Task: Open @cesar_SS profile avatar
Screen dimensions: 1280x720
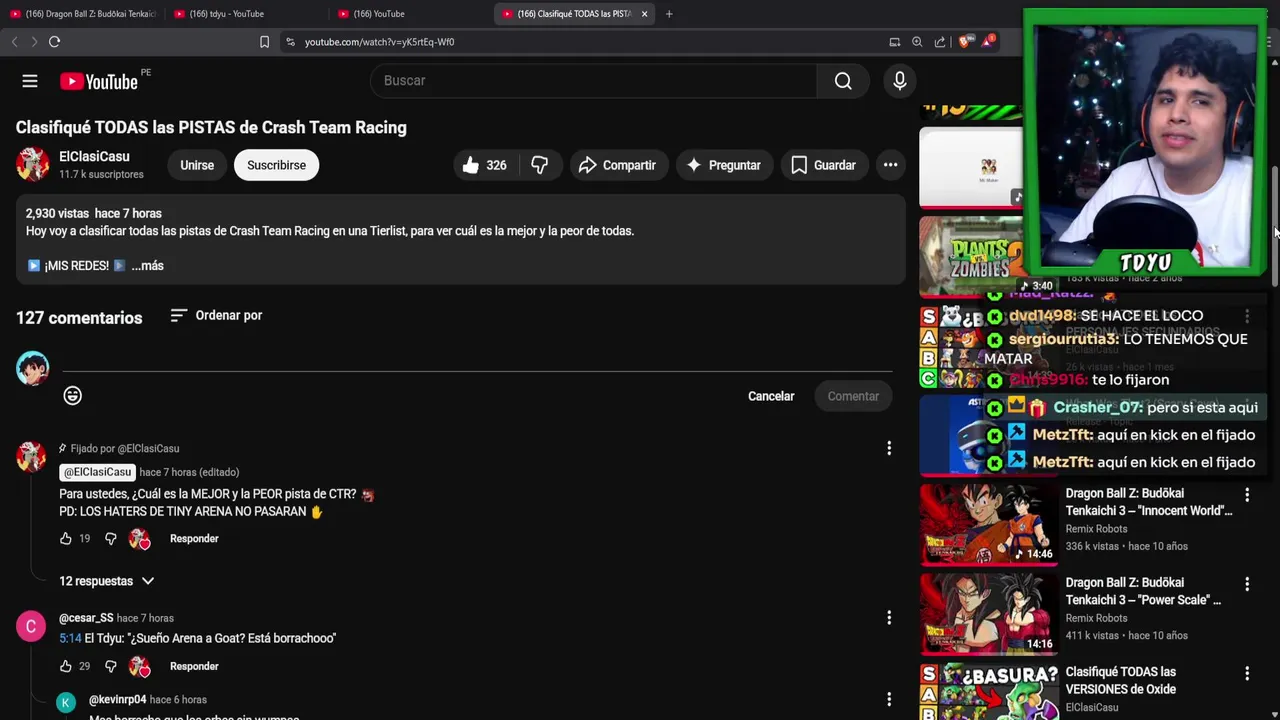Action: 31,627
